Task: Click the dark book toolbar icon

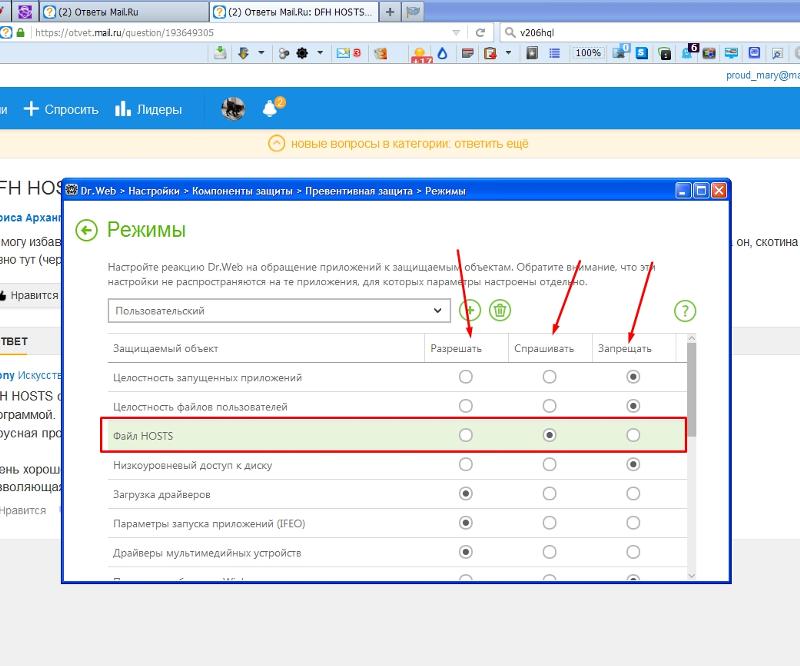Action: (x=532, y=53)
